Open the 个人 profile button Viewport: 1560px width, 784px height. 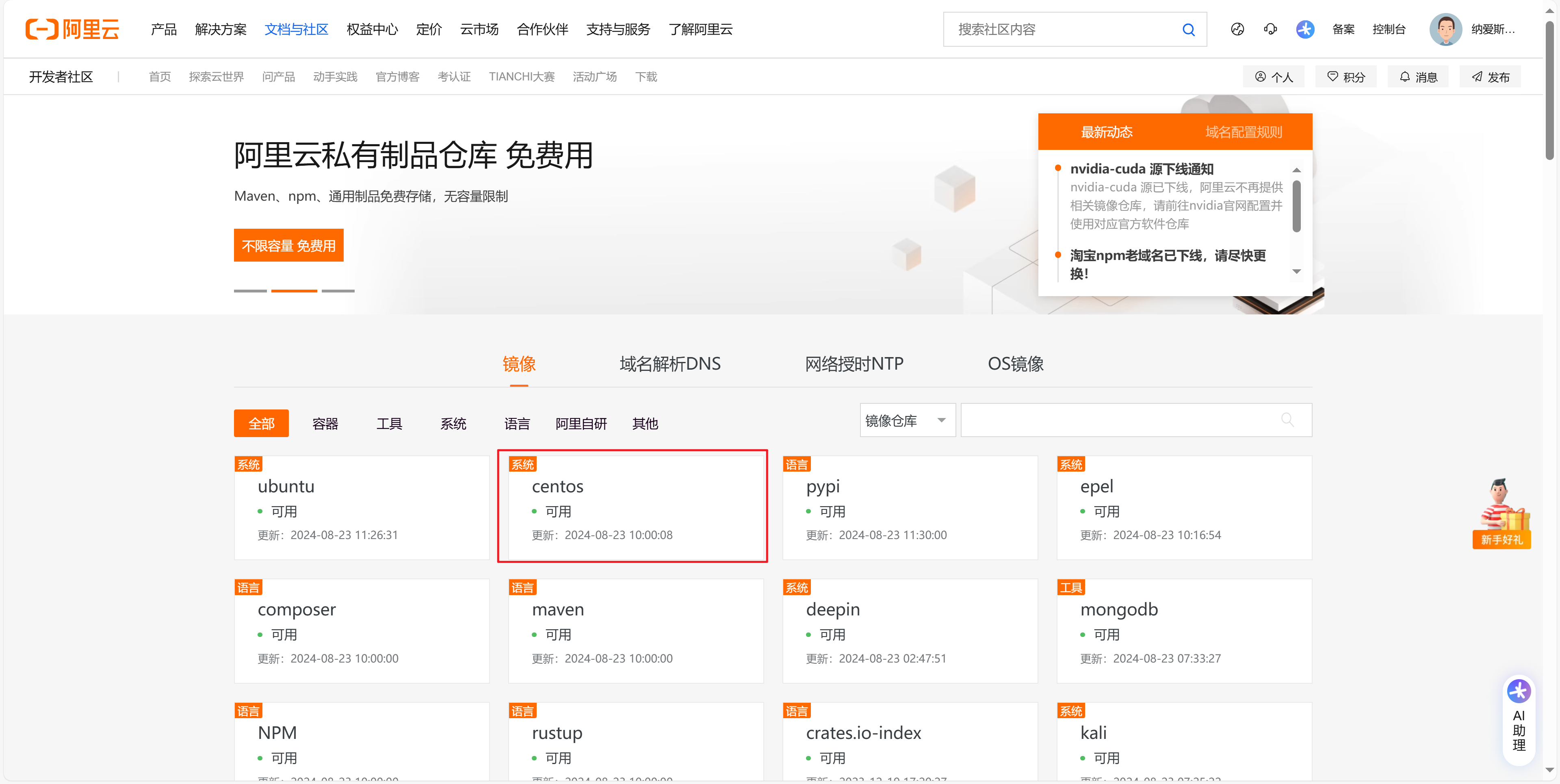click(1274, 77)
